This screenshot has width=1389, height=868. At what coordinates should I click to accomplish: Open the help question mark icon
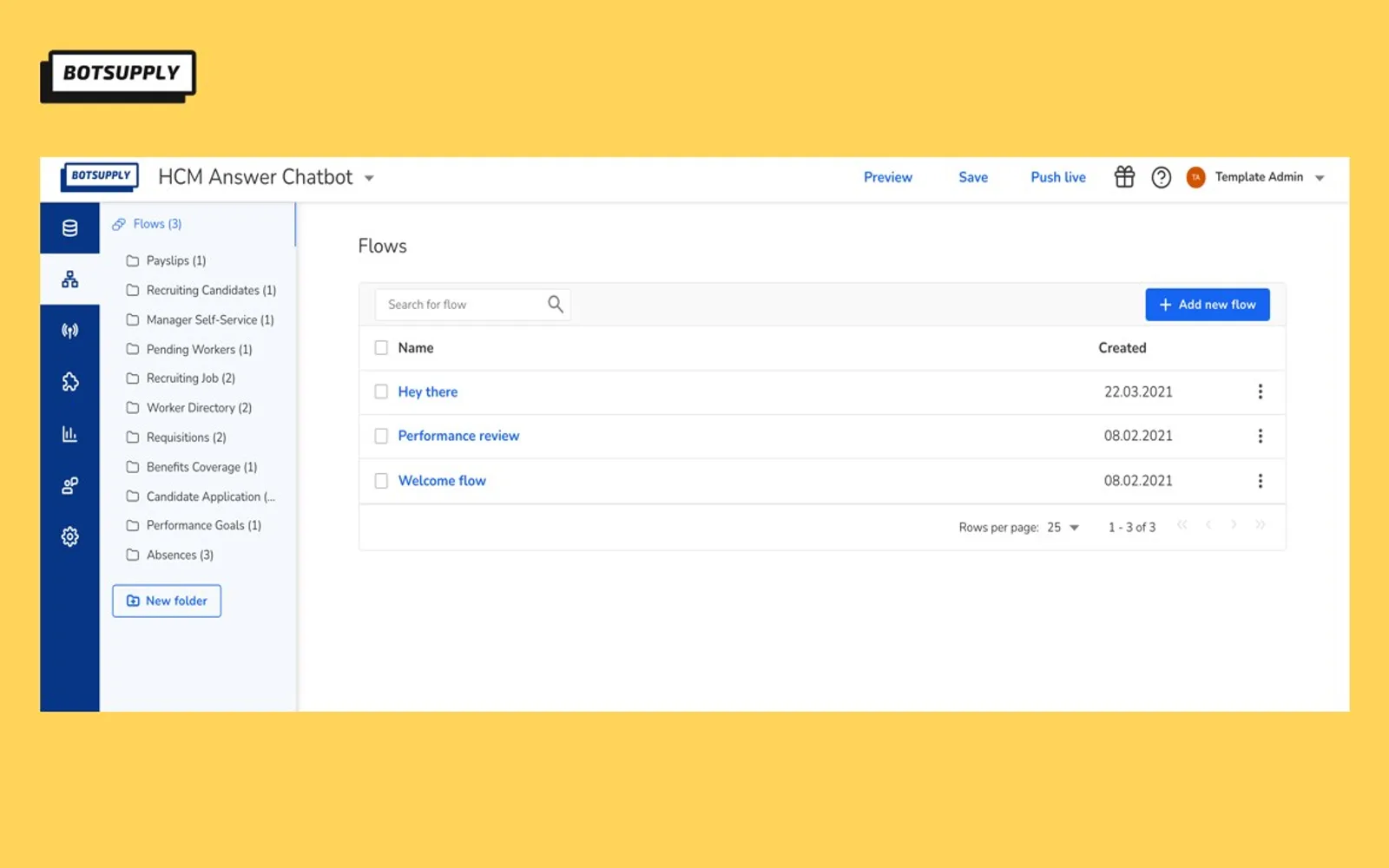coord(1161,177)
